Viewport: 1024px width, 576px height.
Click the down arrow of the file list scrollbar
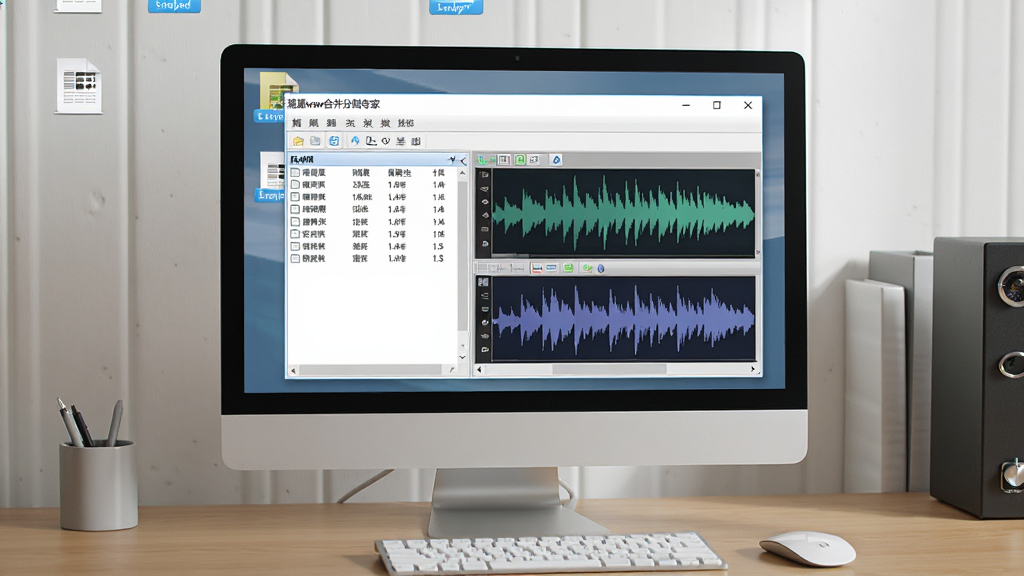462,357
